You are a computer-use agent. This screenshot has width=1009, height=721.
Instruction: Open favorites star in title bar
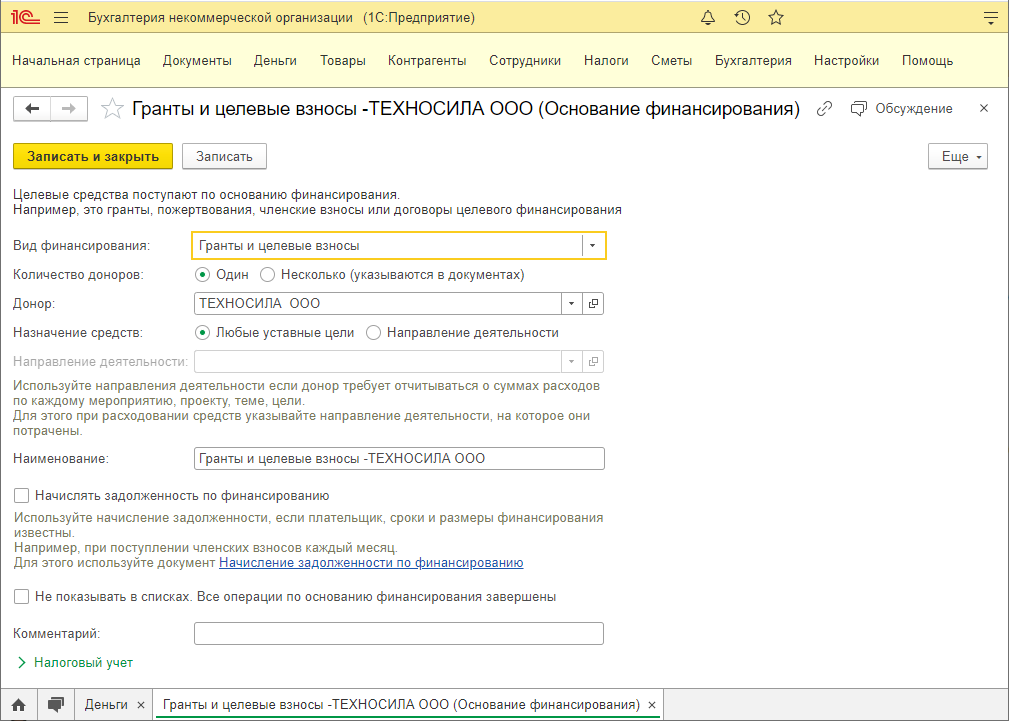click(x=776, y=17)
